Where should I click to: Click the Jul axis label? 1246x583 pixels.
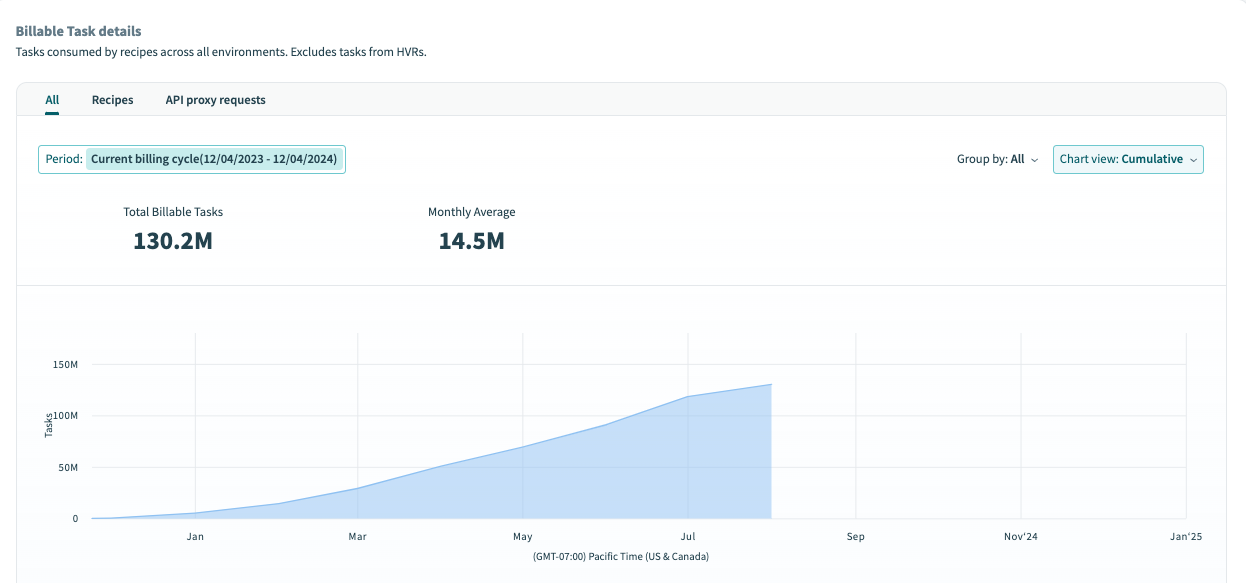(687, 536)
